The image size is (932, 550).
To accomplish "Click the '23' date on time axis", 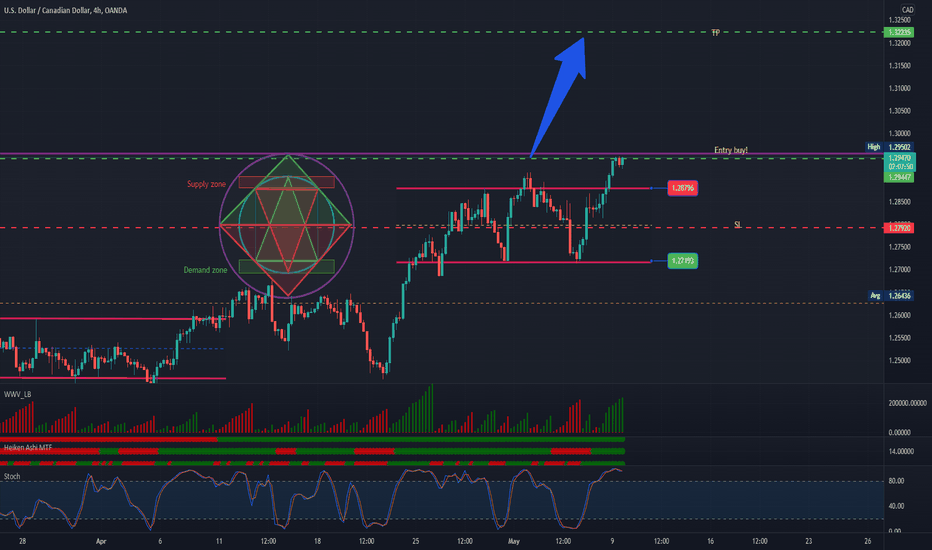I will click(x=808, y=542).
